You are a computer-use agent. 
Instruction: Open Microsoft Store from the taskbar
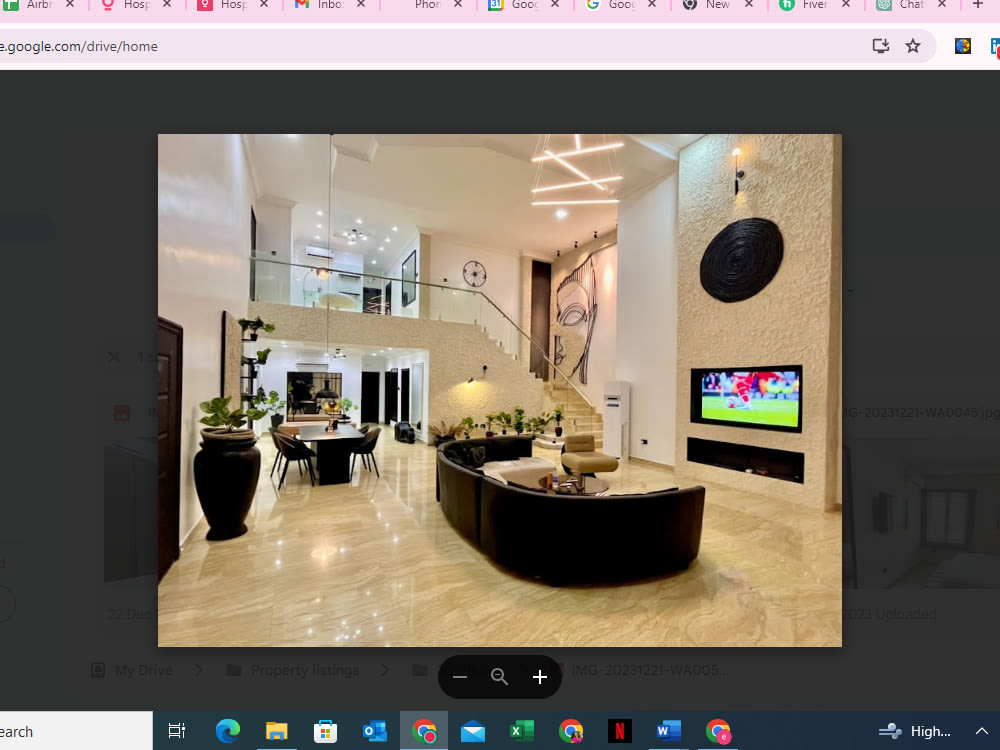[325, 731]
